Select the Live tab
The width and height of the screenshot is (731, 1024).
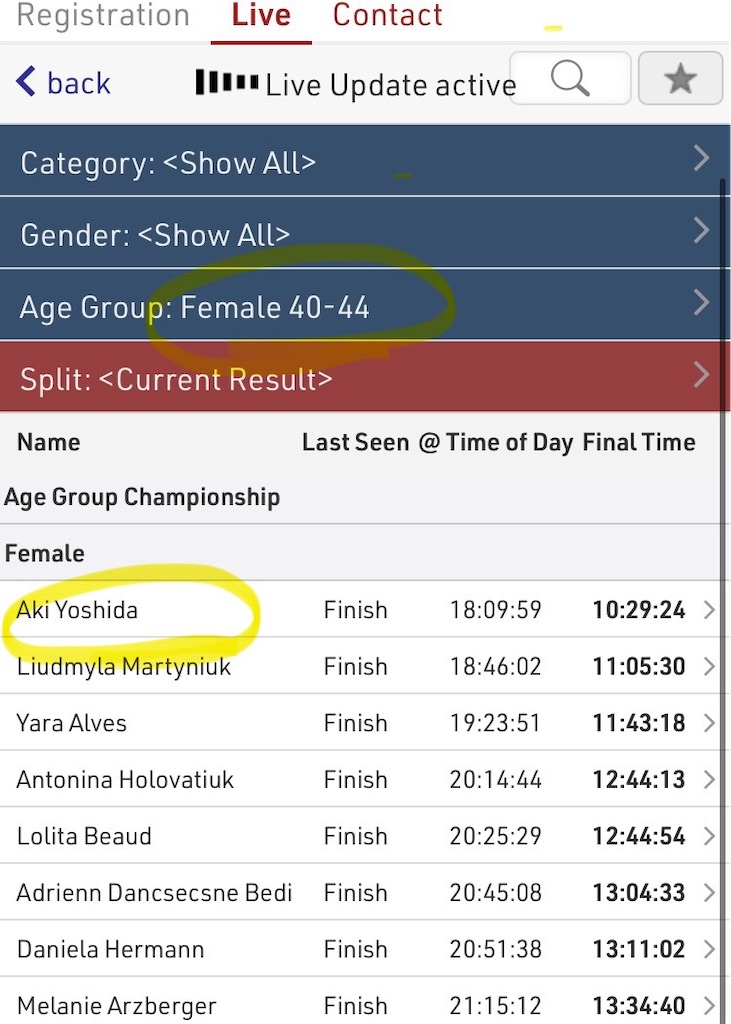pos(261,16)
